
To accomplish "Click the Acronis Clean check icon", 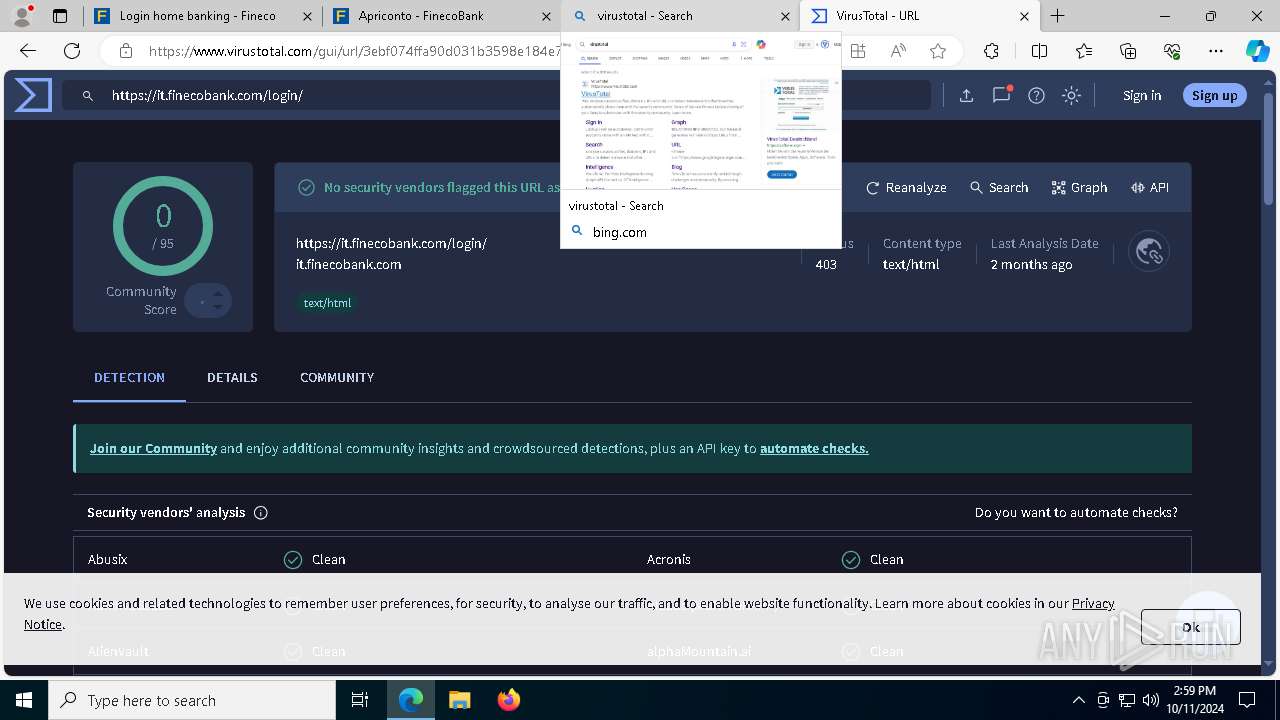I will [x=851, y=560].
